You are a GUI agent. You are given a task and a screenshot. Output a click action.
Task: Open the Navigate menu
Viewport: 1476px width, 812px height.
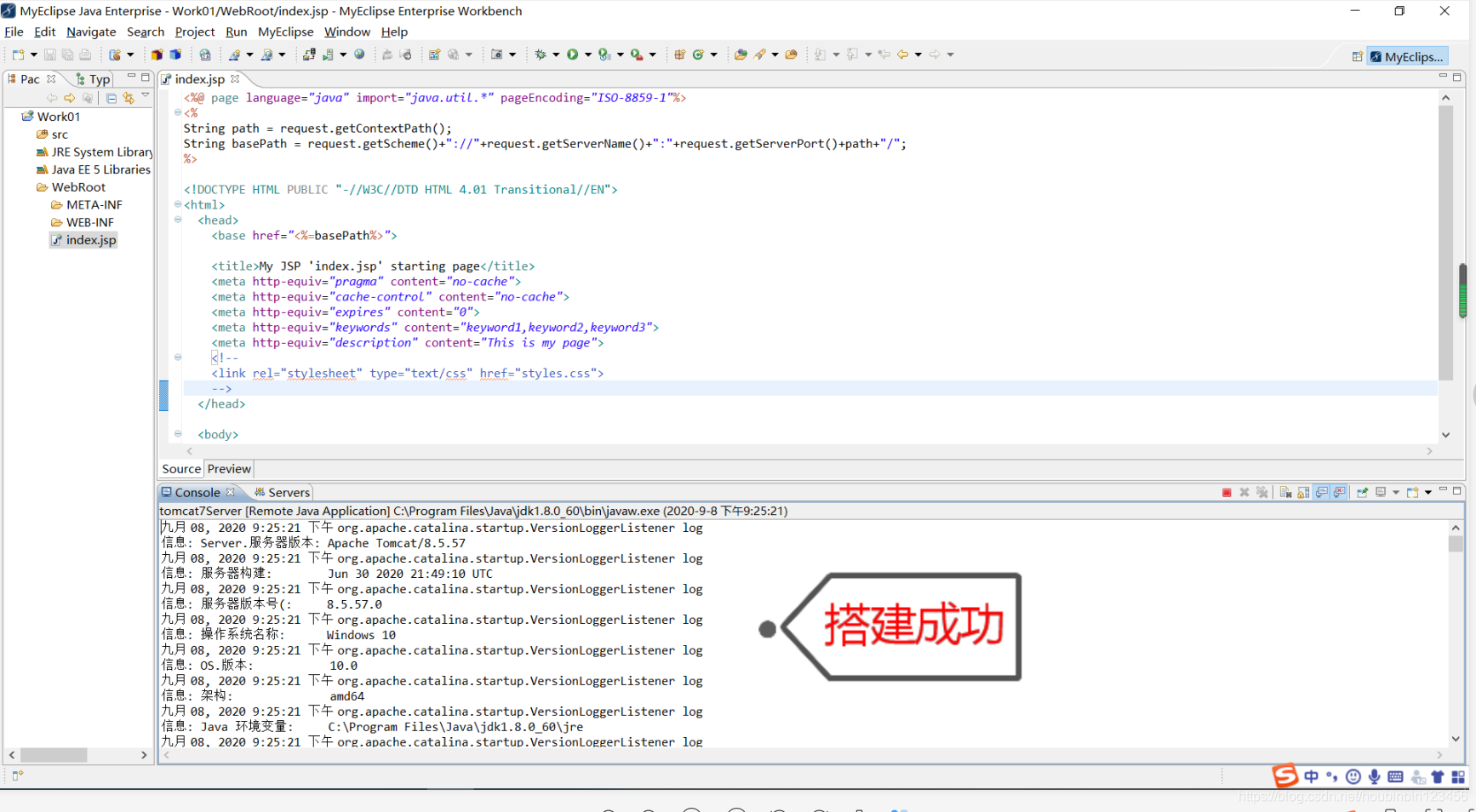point(91,31)
